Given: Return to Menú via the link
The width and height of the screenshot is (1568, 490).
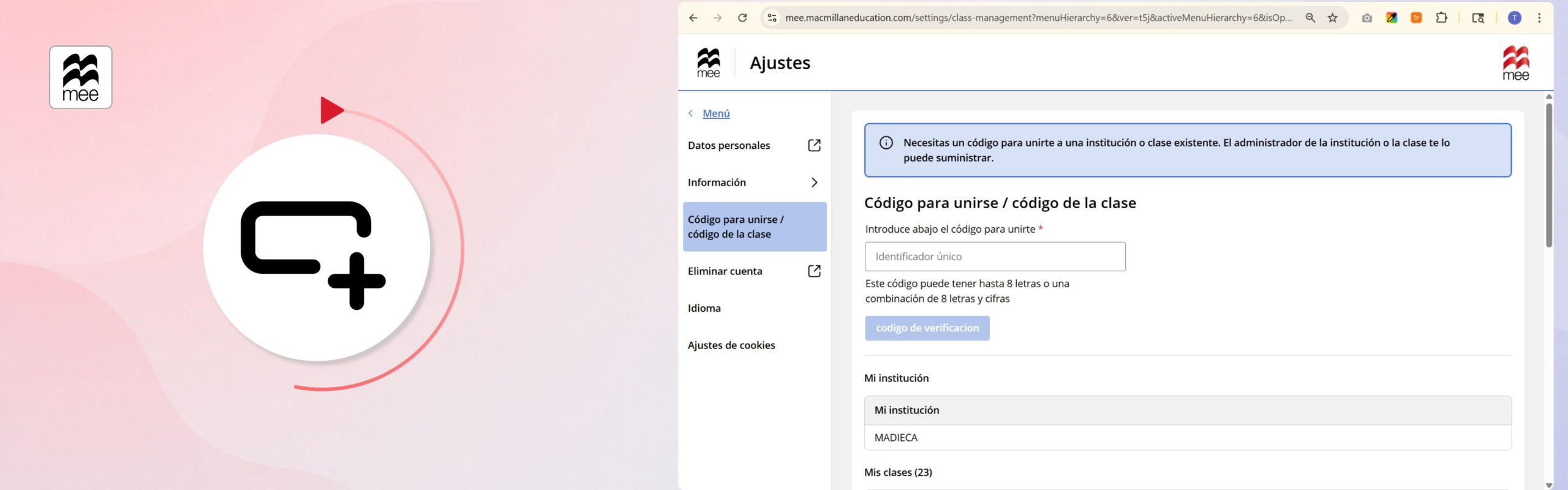Looking at the screenshot, I should pos(716,113).
